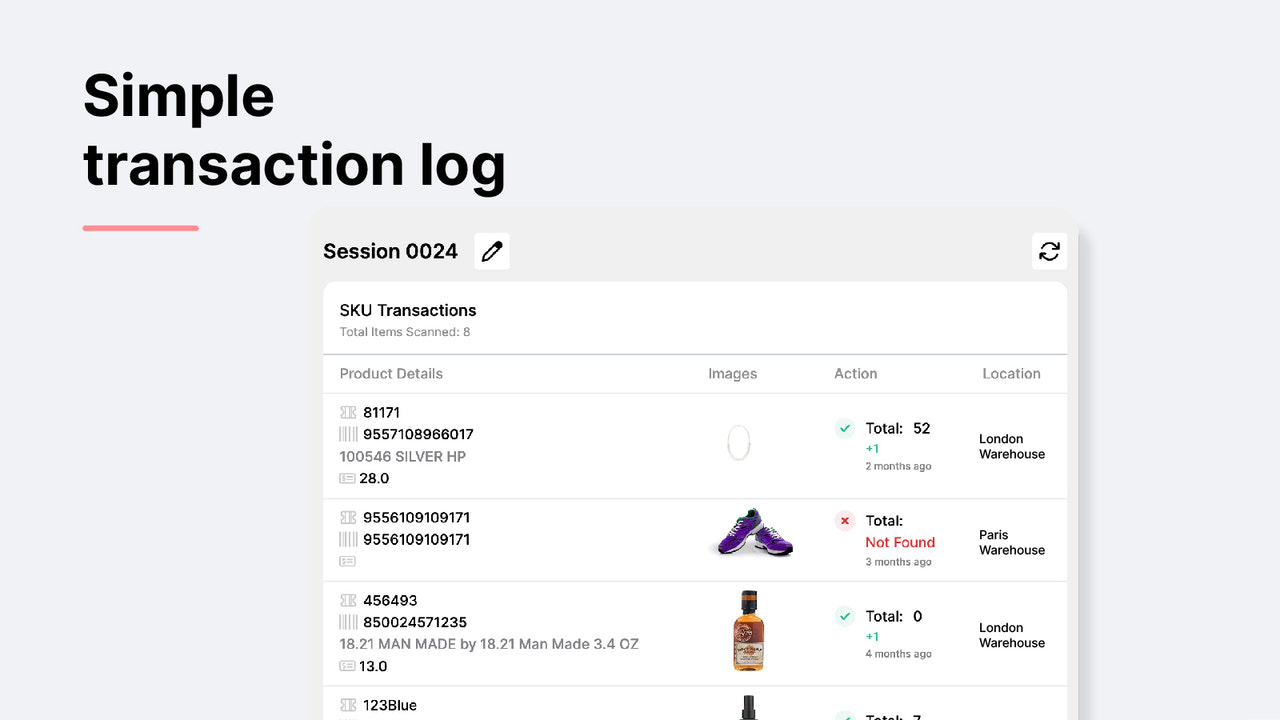Click the green checkmark next to Total: 52

[845, 428]
